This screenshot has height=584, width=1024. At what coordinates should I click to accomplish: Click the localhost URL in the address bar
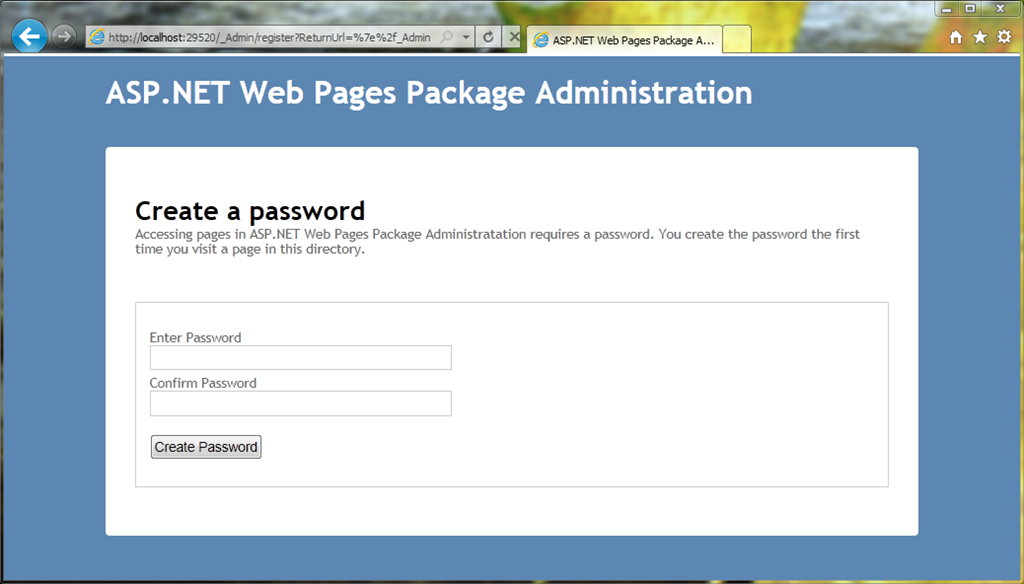click(x=270, y=38)
